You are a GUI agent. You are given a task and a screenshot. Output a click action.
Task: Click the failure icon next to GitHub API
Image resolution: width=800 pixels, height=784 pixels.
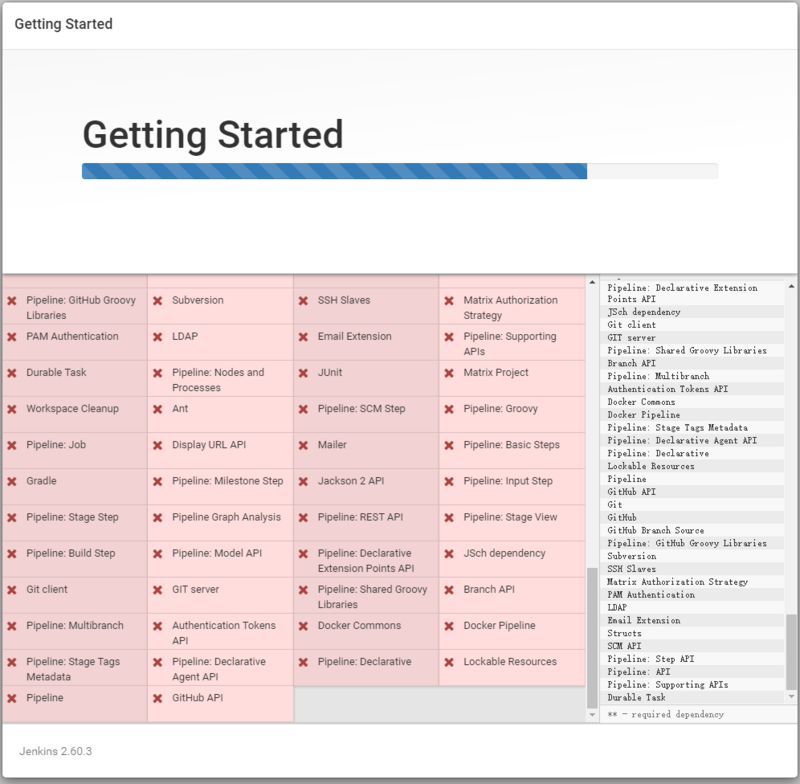(x=159, y=697)
